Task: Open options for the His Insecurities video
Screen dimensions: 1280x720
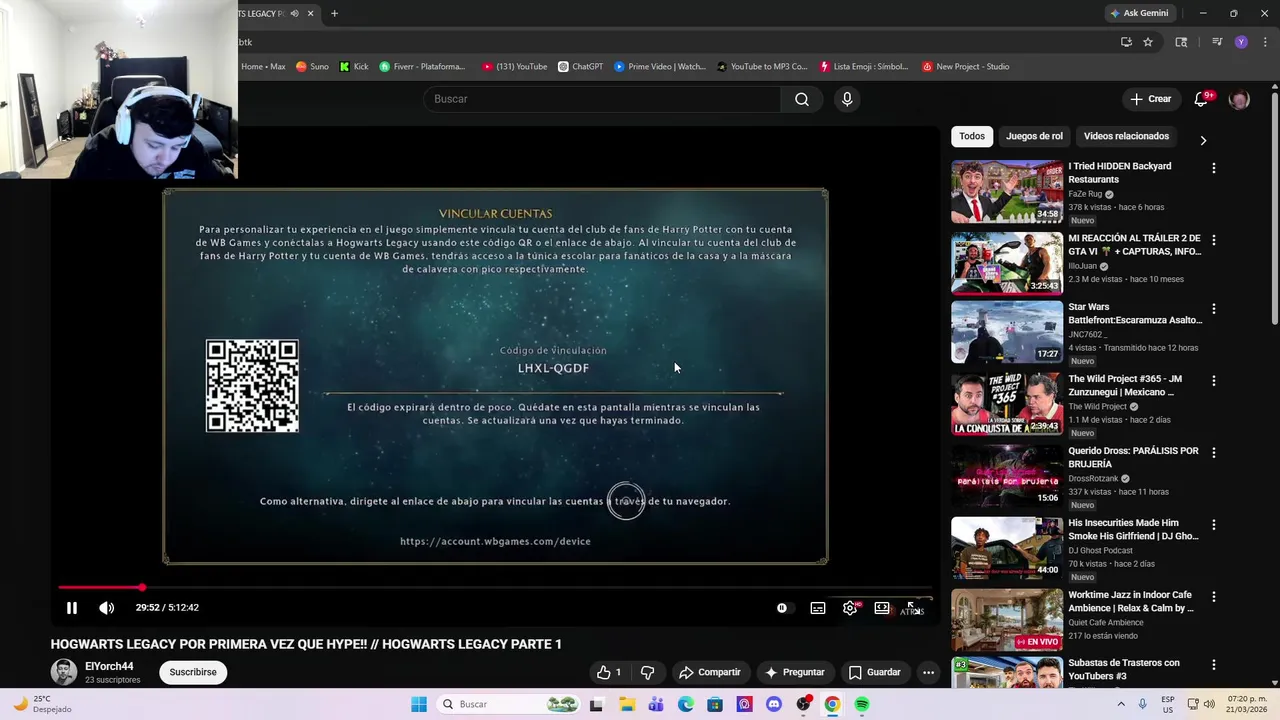Action: click(x=1214, y=525)
